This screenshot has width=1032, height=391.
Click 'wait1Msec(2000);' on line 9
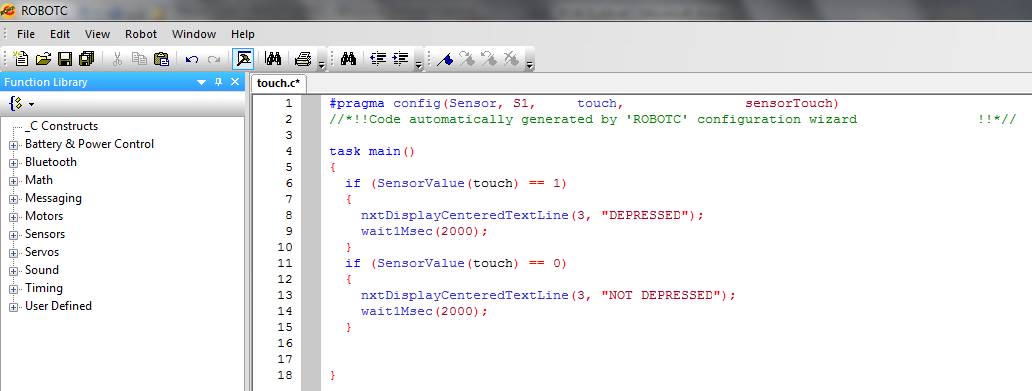425,231
